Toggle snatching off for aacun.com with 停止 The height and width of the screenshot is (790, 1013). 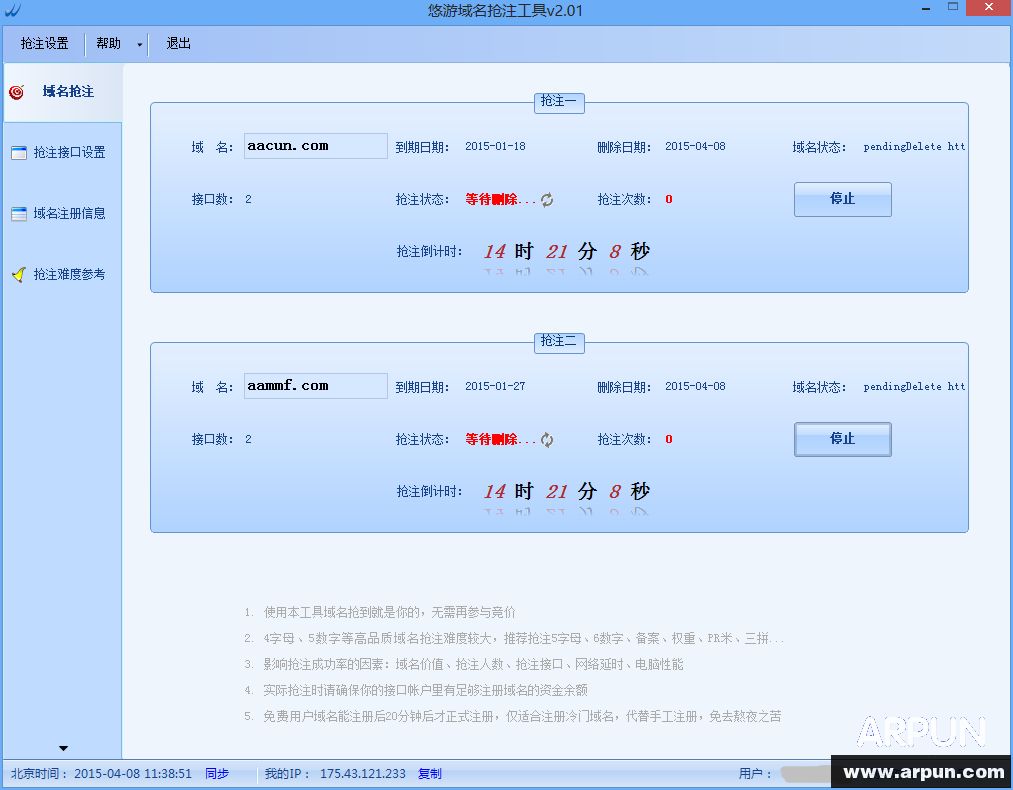coord(842,199)
